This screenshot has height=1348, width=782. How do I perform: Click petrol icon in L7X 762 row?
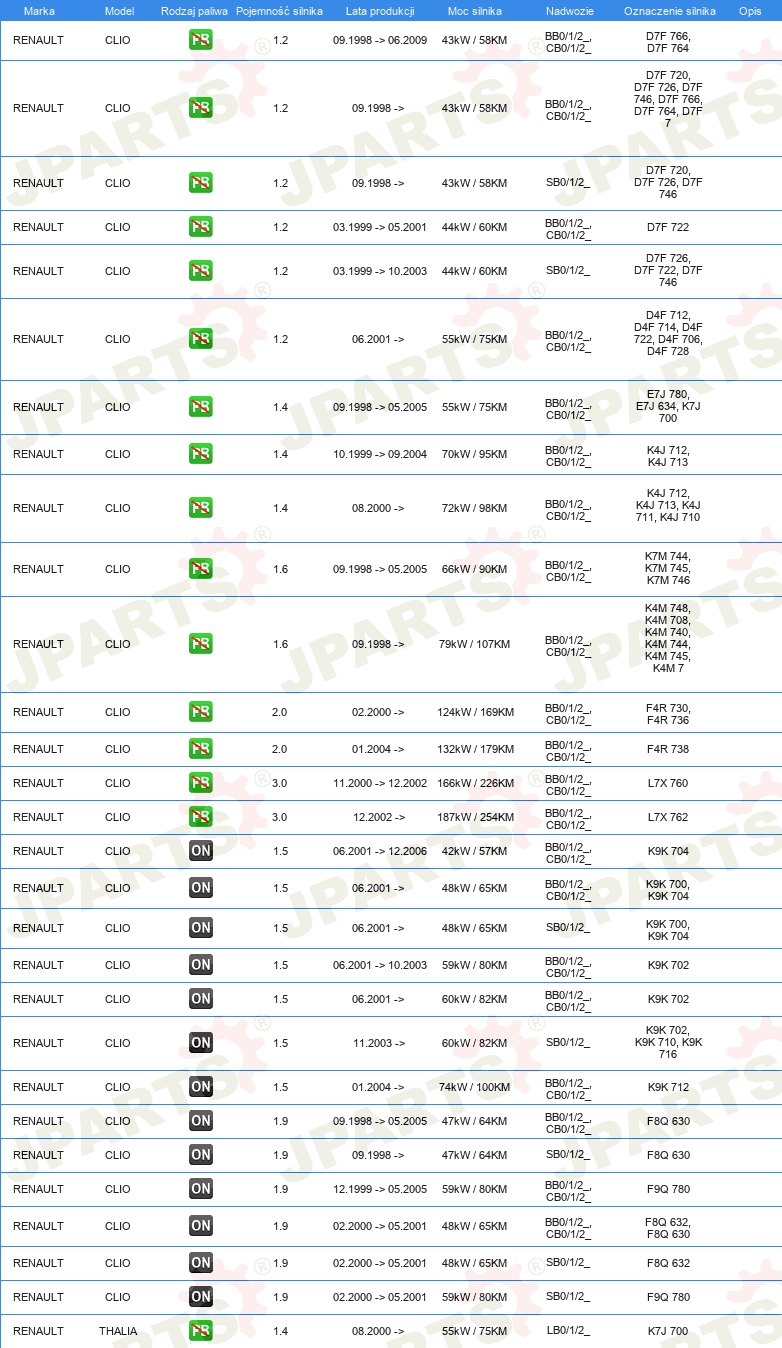coord(201,817)
